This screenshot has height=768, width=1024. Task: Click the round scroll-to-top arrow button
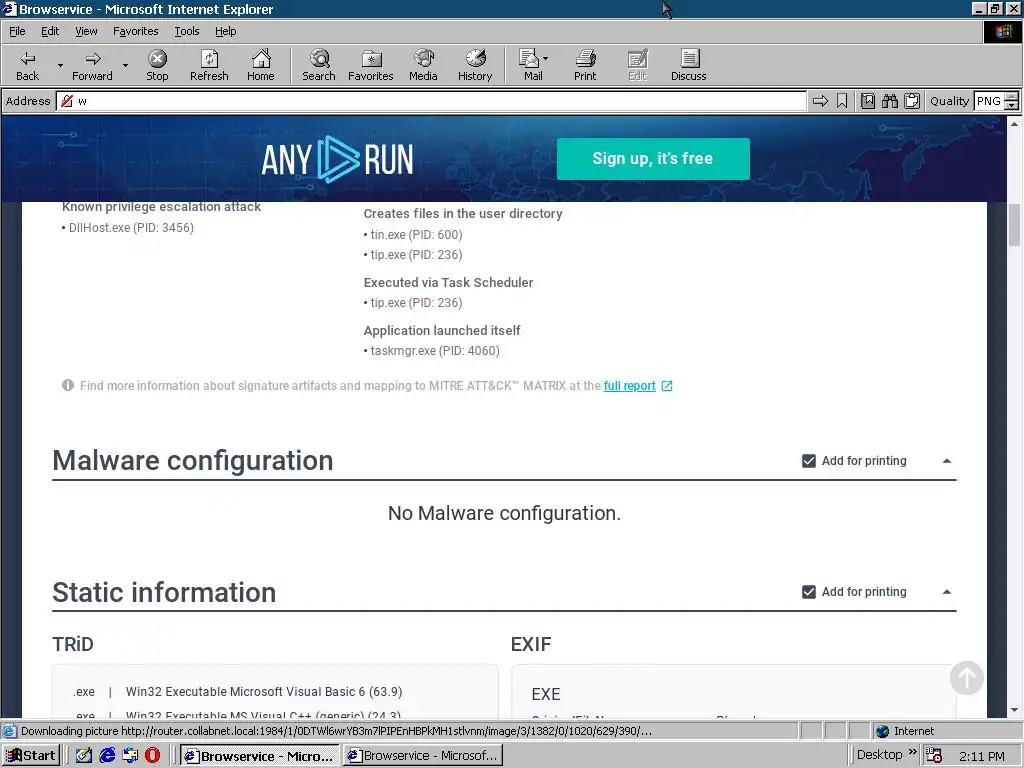pos(967,677)
